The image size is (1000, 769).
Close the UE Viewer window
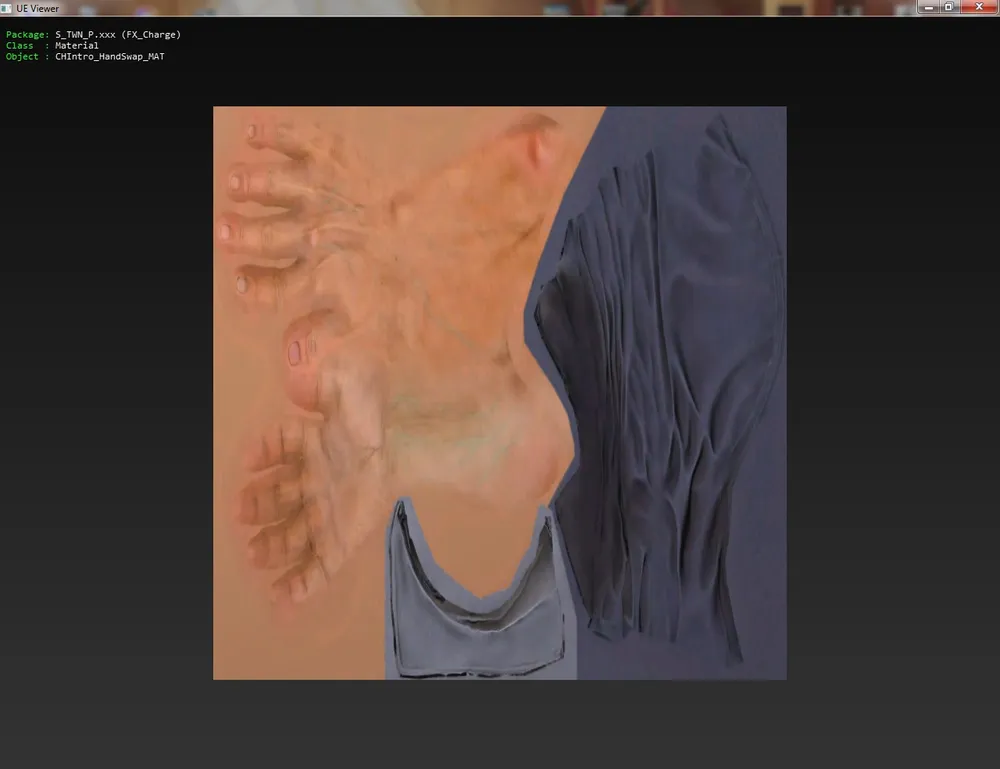click(979, 7)
